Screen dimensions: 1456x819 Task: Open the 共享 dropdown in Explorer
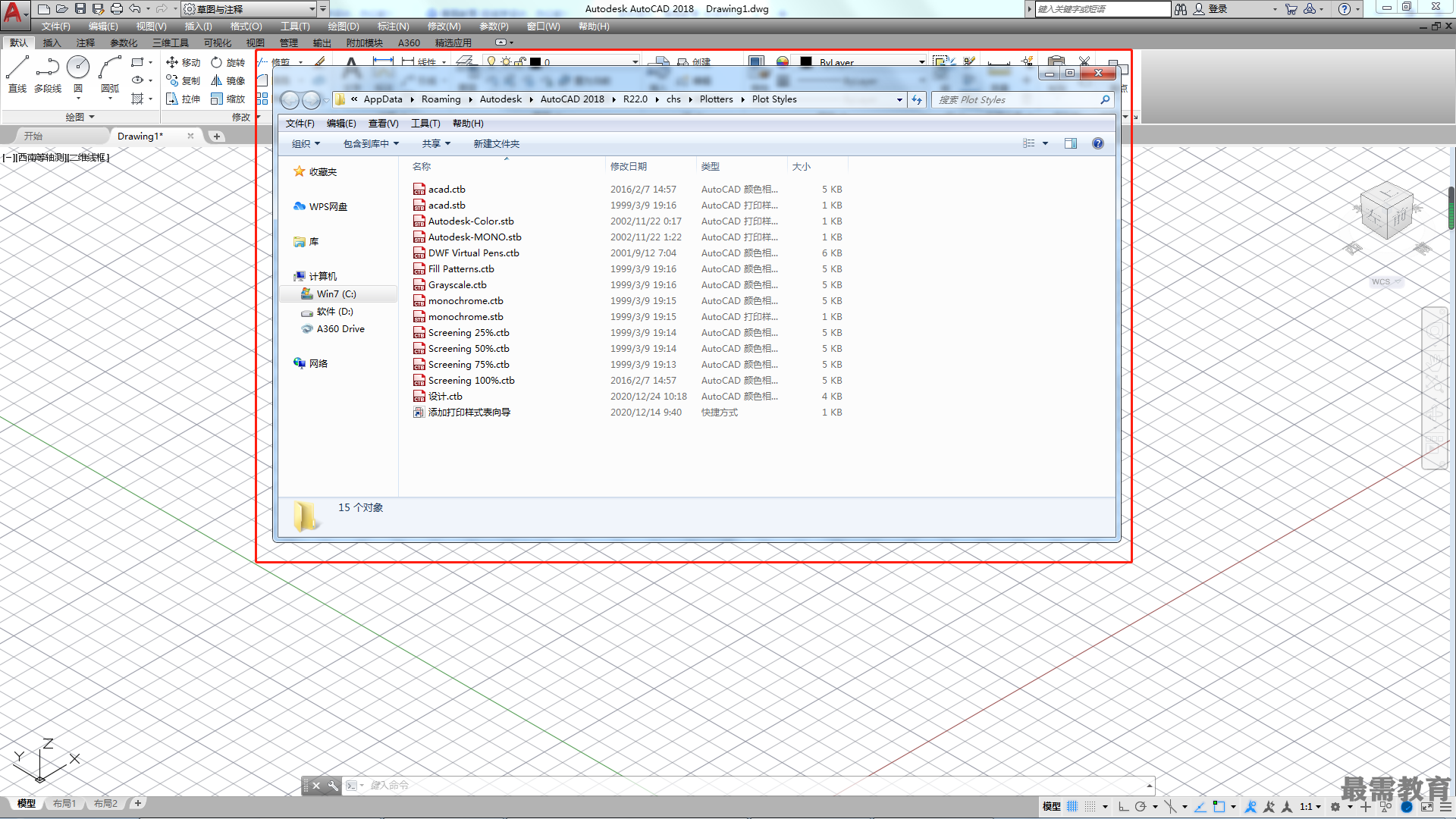[x=436, y=144]
